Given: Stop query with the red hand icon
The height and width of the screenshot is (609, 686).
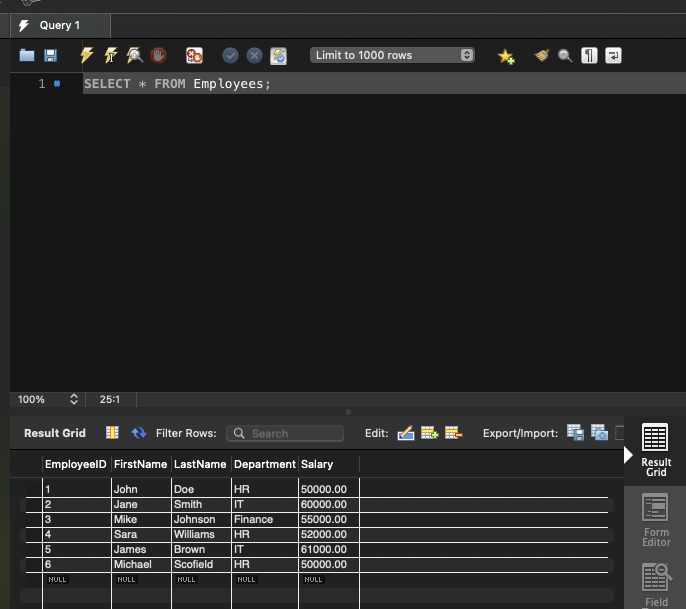Looking at the screenshot, I should 158,56.
